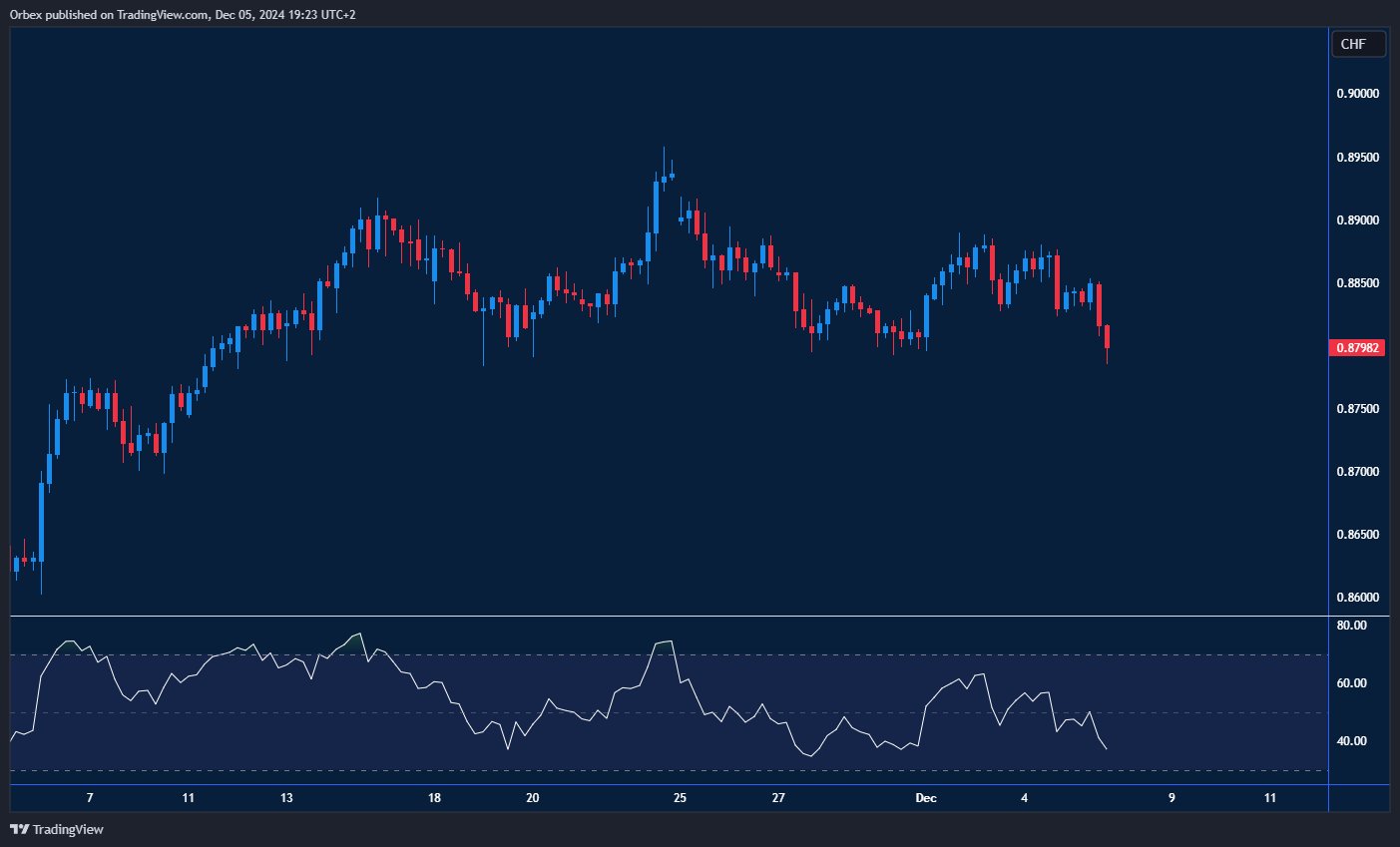Click the 18 date marker on time axis
Screen dimensions: 1400x847
click(x=434, y=798)
